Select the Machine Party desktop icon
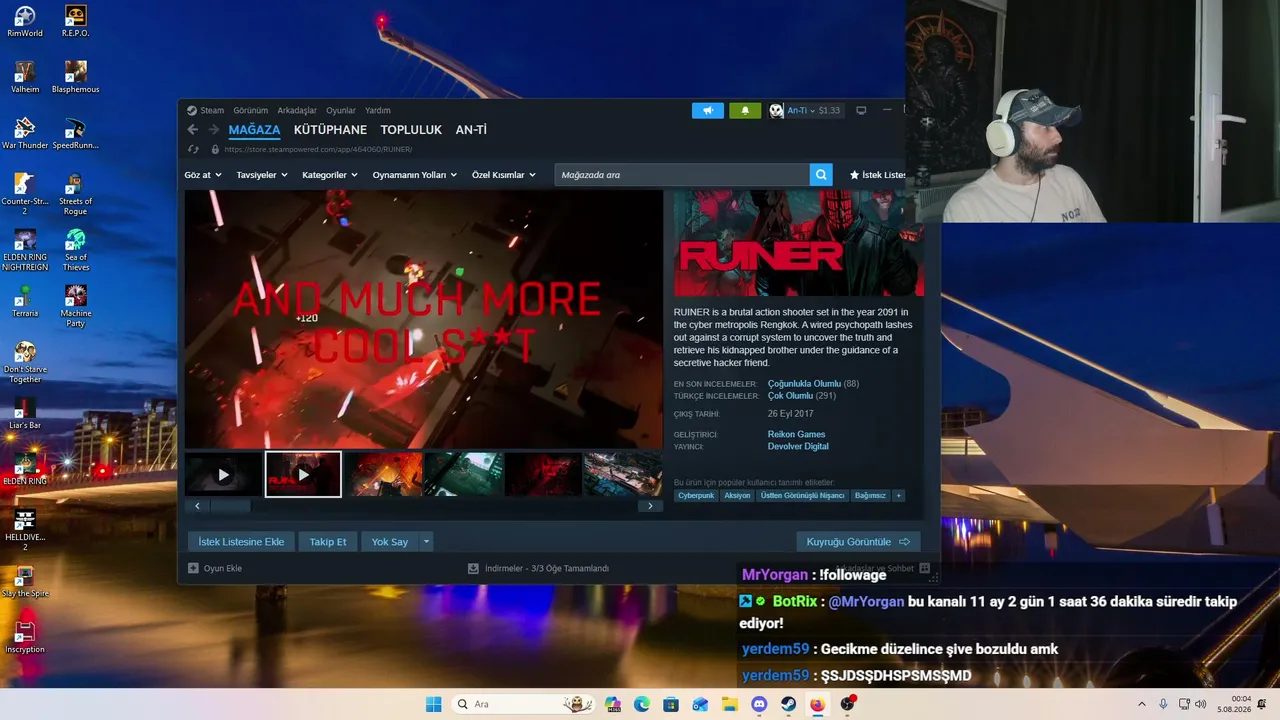The image size is (1280, 720). point(75,306)
